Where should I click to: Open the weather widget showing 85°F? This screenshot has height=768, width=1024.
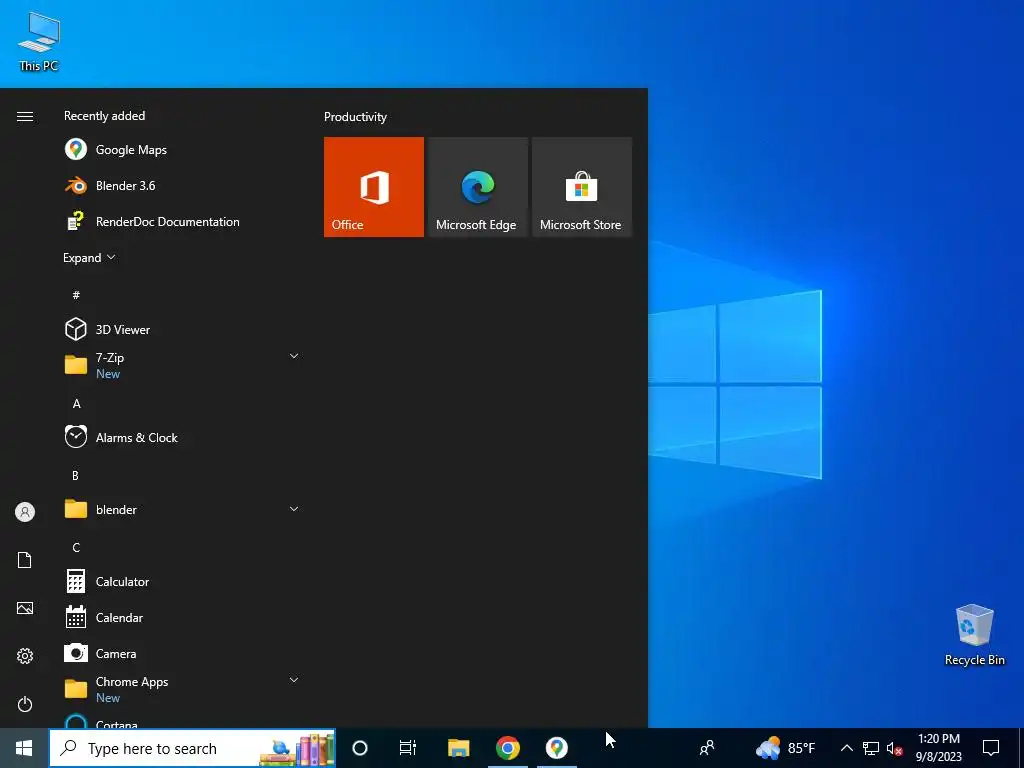[x=786, y=748]
